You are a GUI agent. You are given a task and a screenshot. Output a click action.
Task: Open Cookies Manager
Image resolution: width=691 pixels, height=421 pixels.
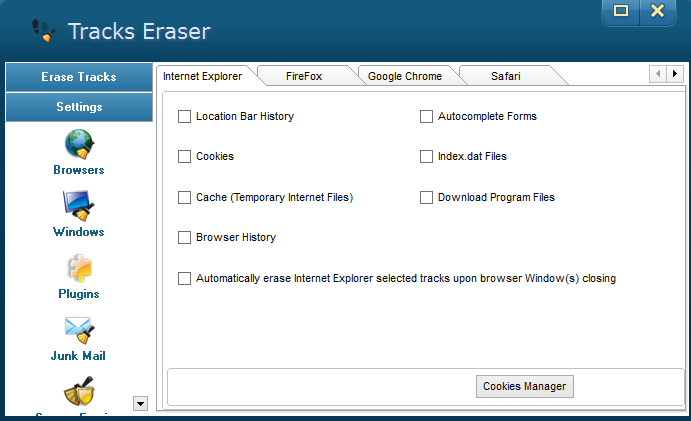(x=525, y=387)
